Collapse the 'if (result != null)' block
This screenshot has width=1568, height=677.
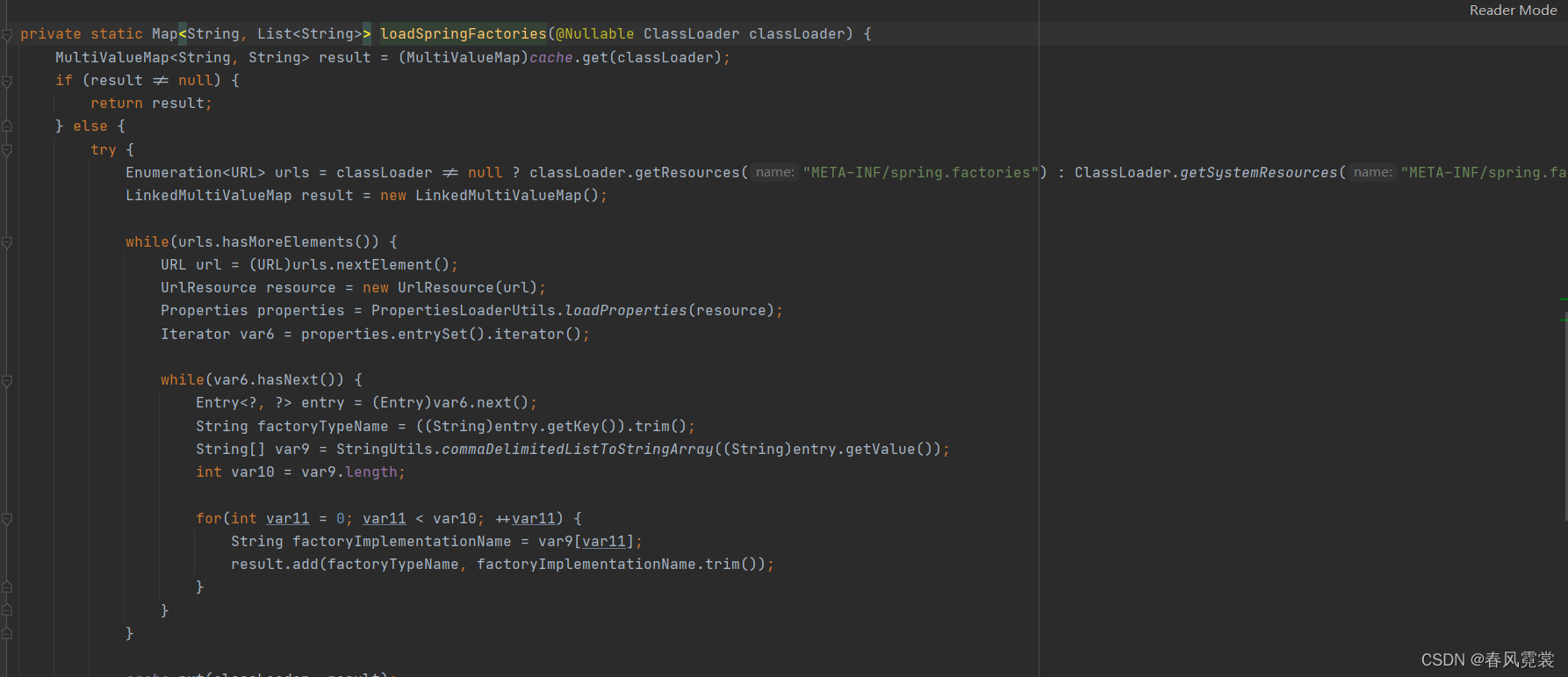[7, 81]
